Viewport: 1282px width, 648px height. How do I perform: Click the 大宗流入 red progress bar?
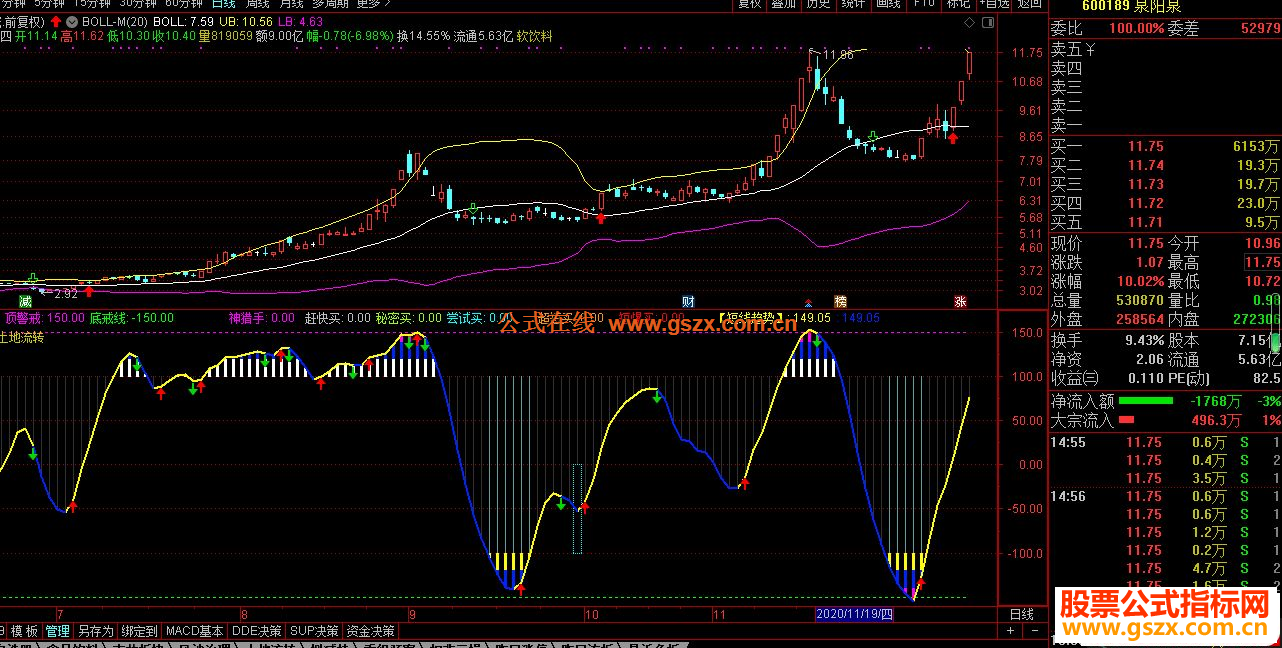pos(1127,420)
